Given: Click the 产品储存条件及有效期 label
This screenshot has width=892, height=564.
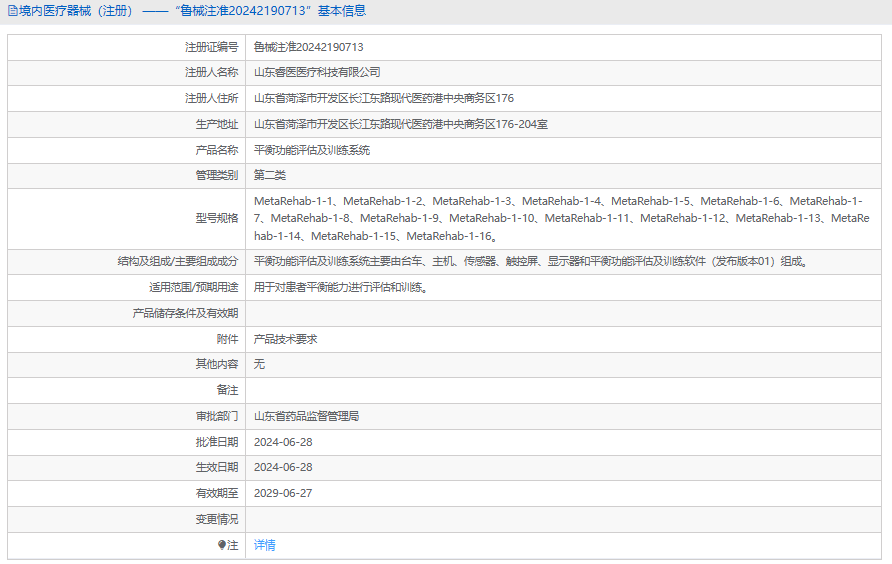Looking at the screenshot, I should [x=185, y=314].
